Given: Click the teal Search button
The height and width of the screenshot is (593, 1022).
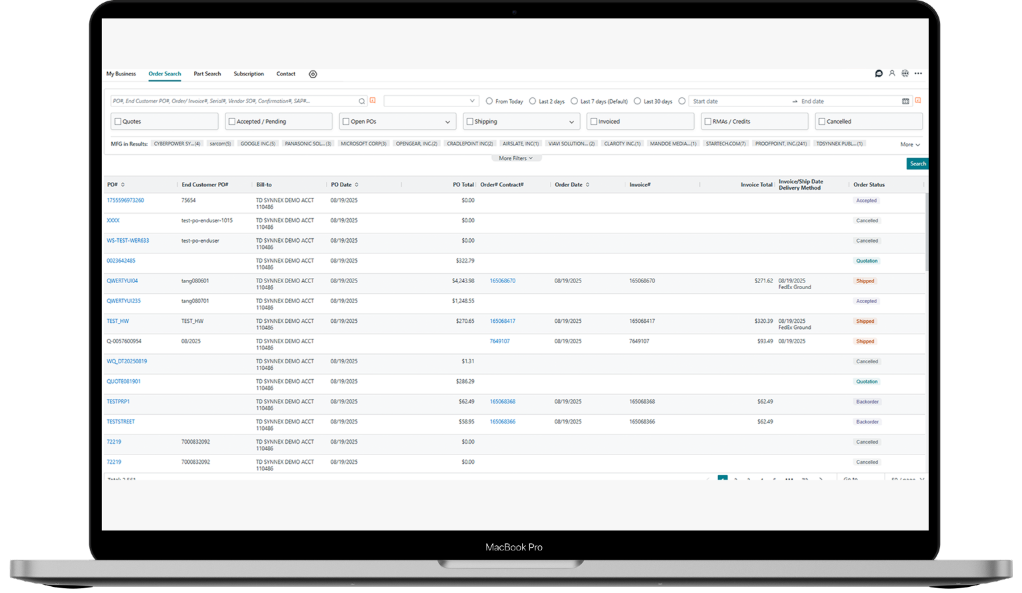Looking at the screenshot, I should 917,164.
